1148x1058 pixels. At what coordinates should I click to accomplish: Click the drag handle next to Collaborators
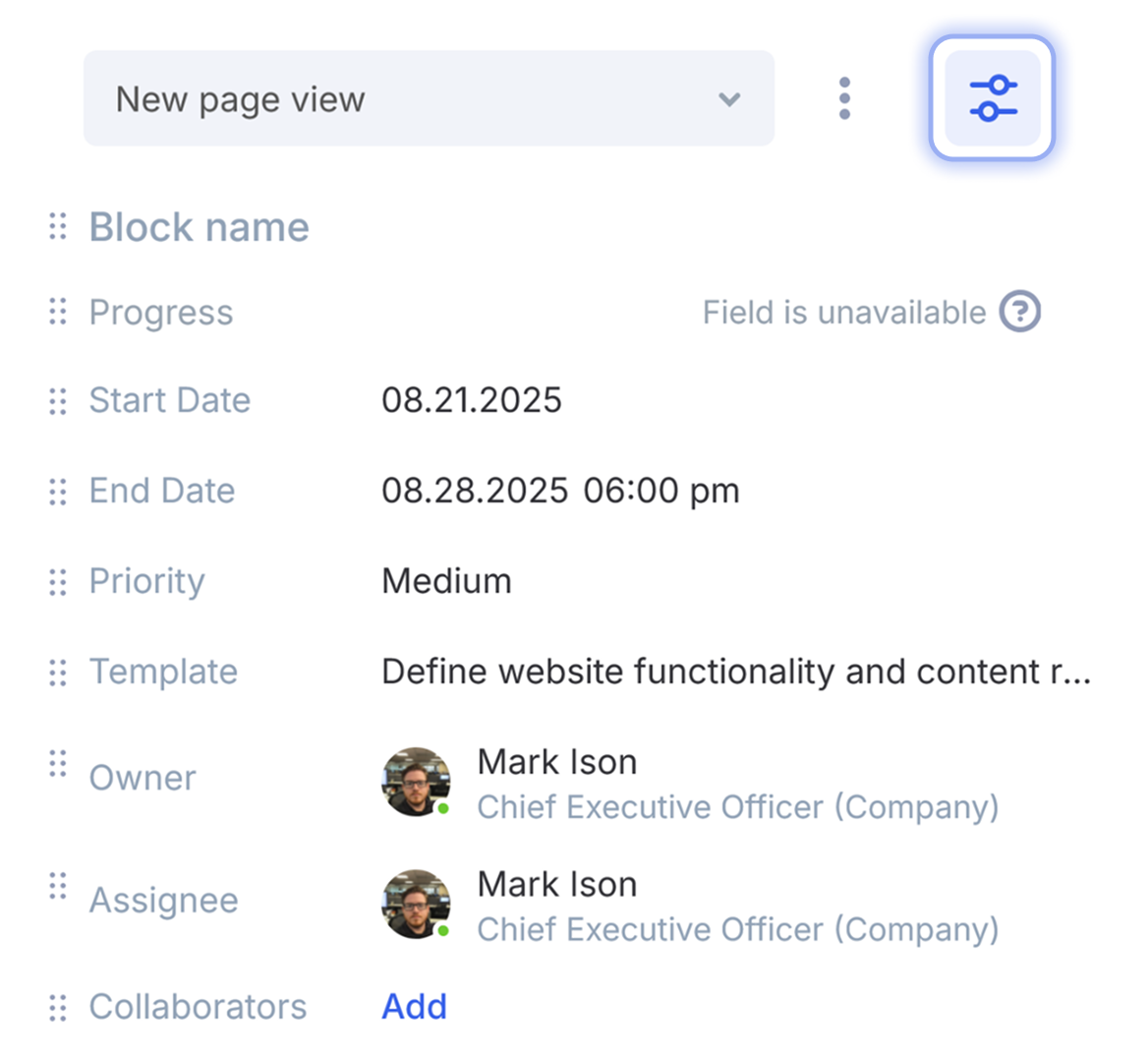[x=58, y=1007]
